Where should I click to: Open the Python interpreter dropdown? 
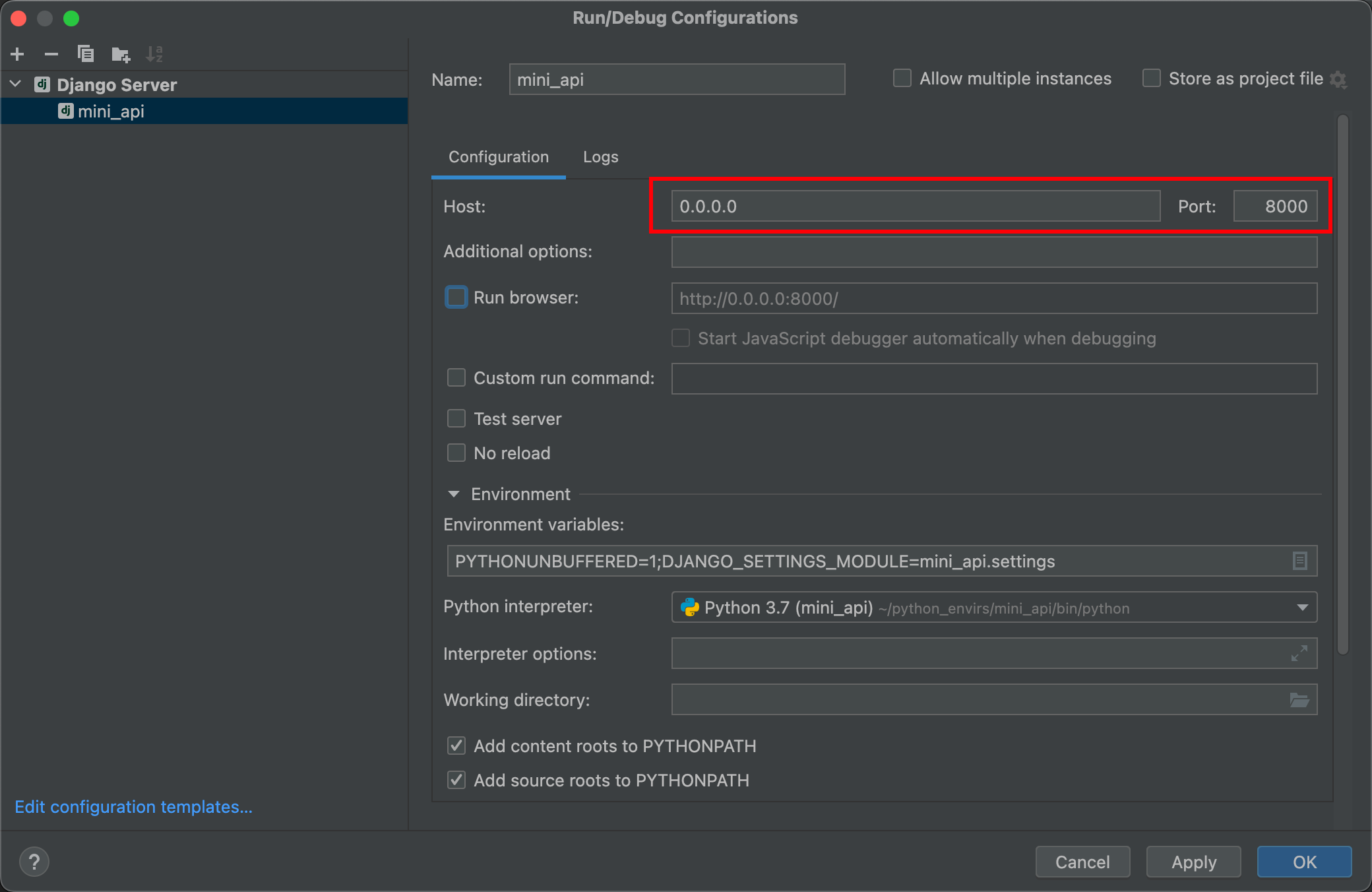pos(1302,608)
